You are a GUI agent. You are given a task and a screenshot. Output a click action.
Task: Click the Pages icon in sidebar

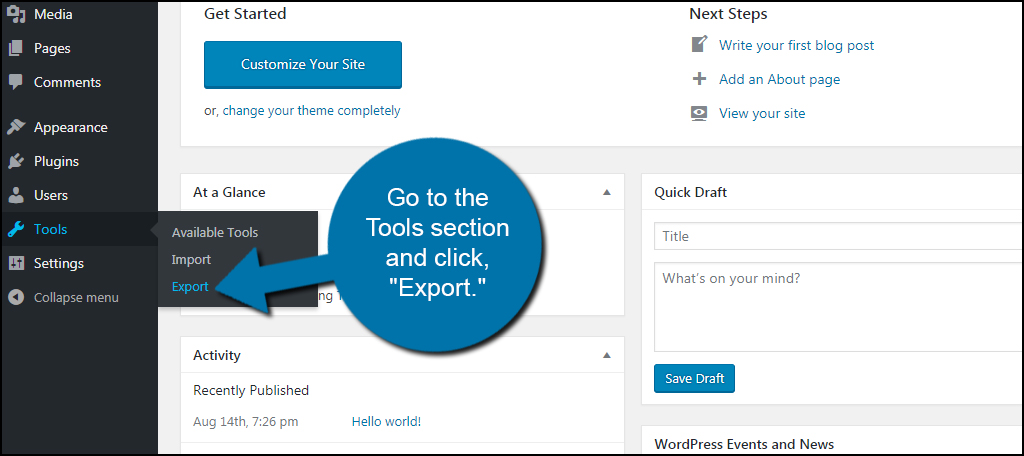click(x=16, y=48)
